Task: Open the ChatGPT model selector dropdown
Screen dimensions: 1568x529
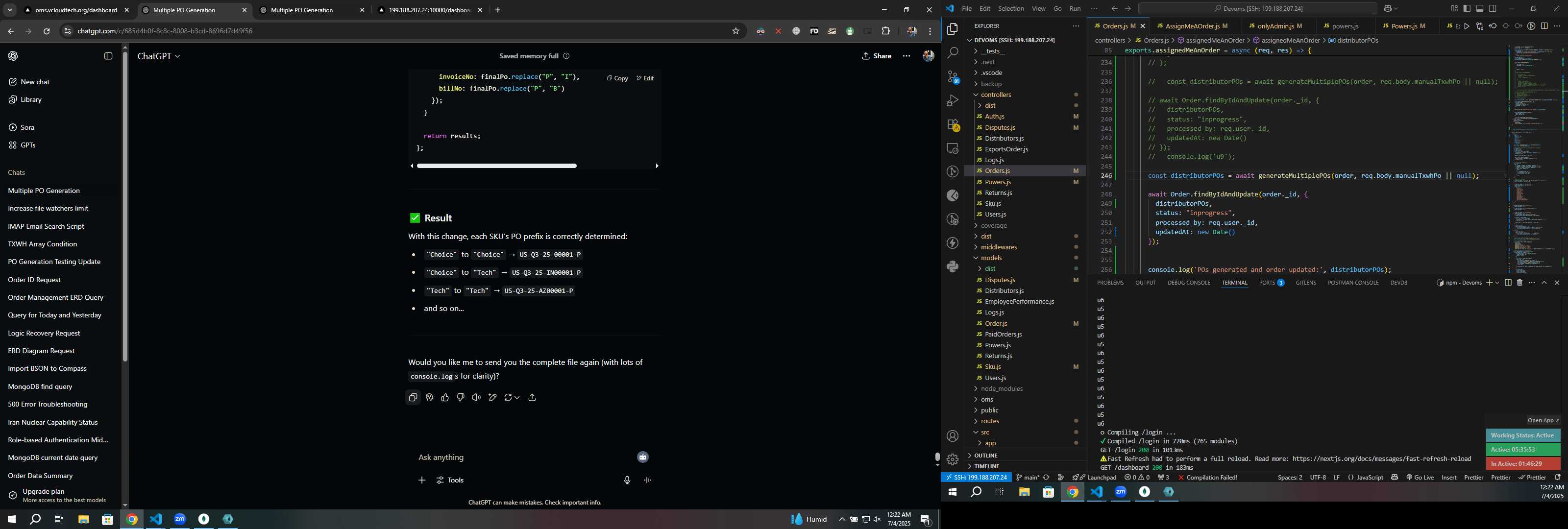Action: click(159, 56)
